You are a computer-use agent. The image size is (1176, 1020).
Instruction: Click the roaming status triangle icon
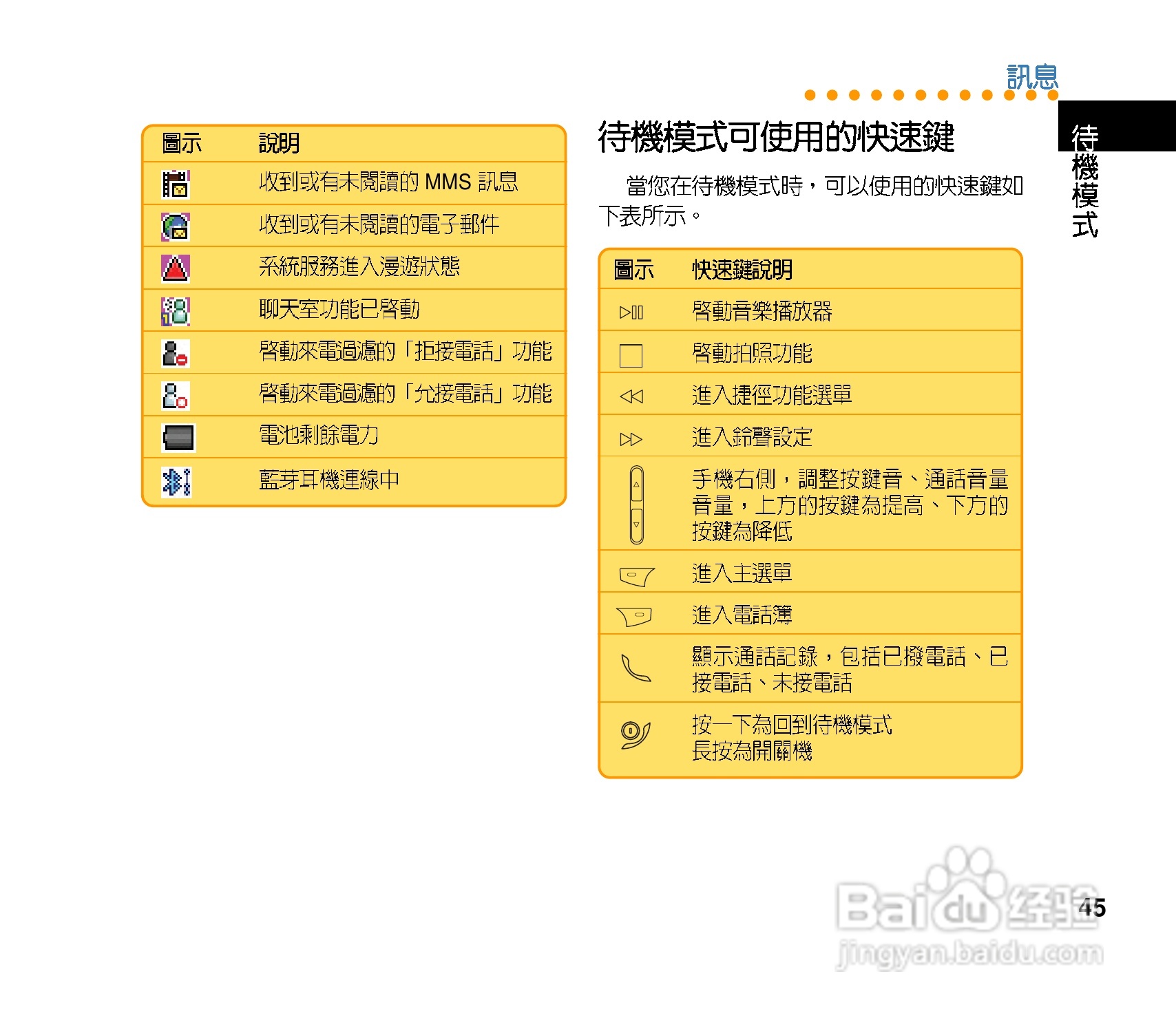[176, 267]
